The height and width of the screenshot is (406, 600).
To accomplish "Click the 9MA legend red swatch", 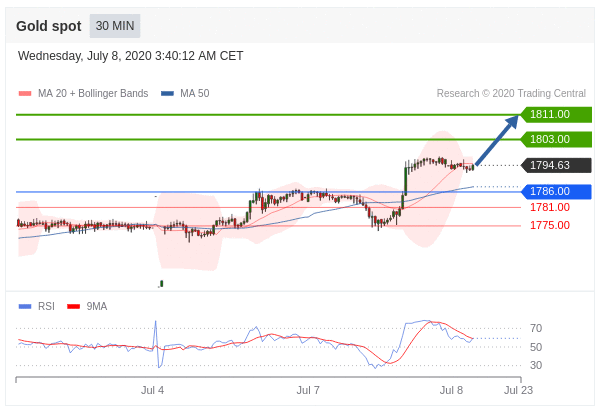I will coord(73,307).
